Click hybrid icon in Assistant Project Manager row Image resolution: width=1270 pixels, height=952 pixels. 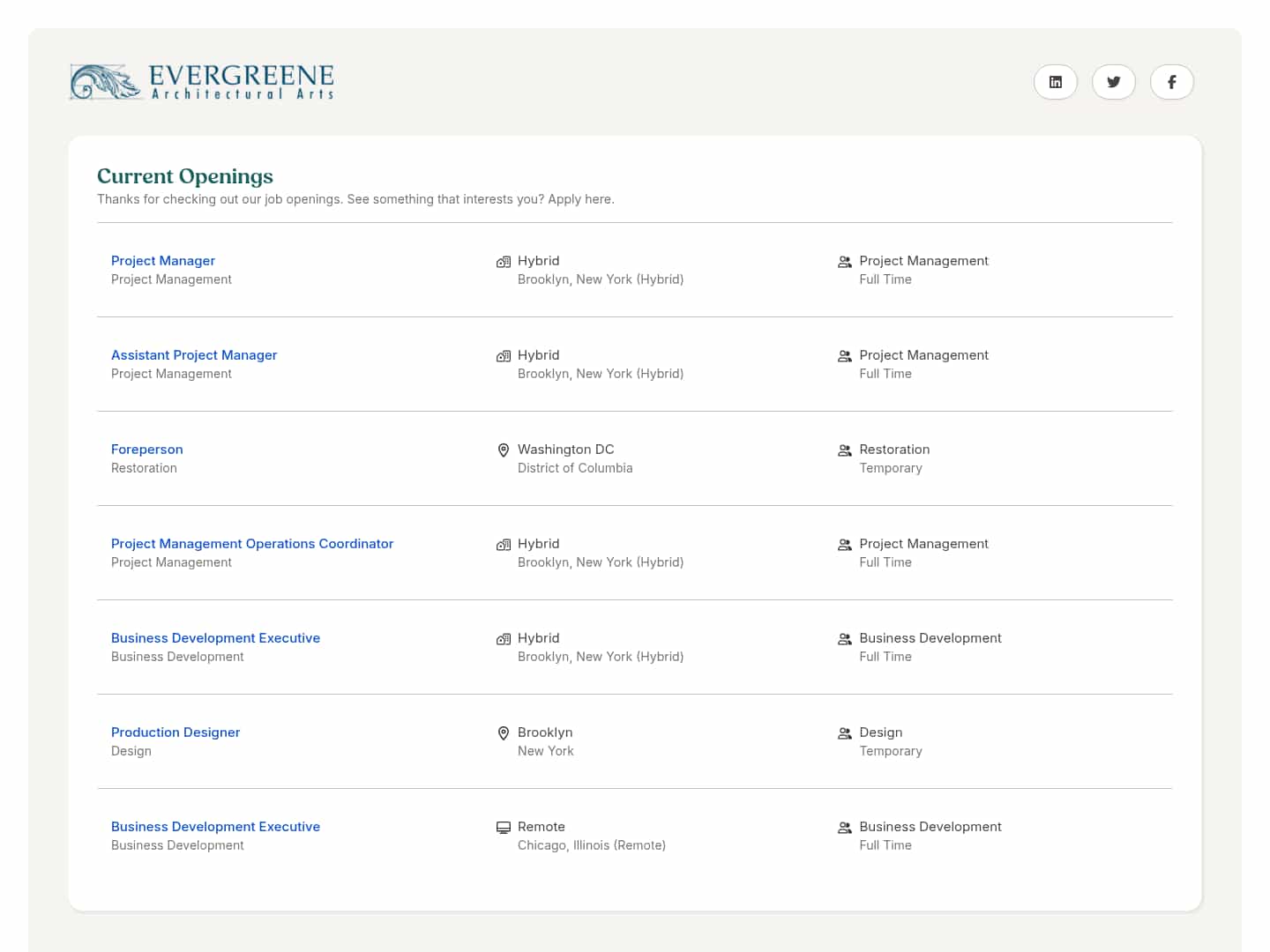504,356
